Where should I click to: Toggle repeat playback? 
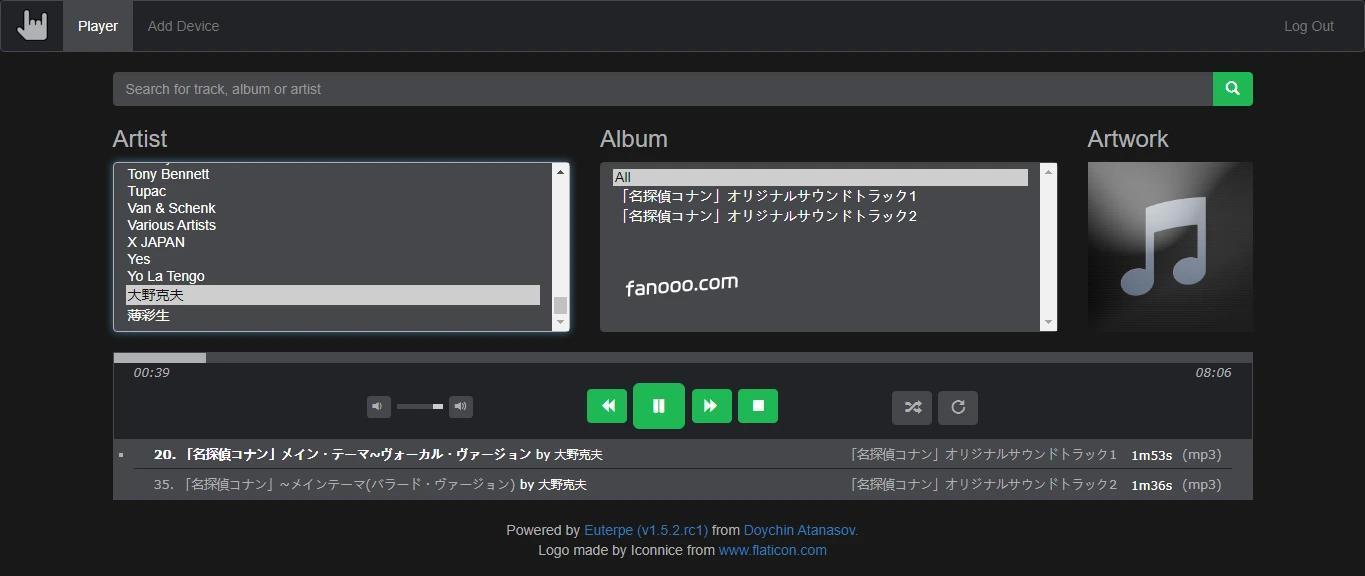click(x=958, y=407)
